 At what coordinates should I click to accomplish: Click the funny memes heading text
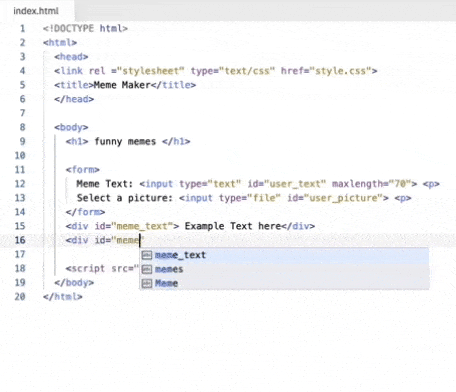click(x=125, y=142)
